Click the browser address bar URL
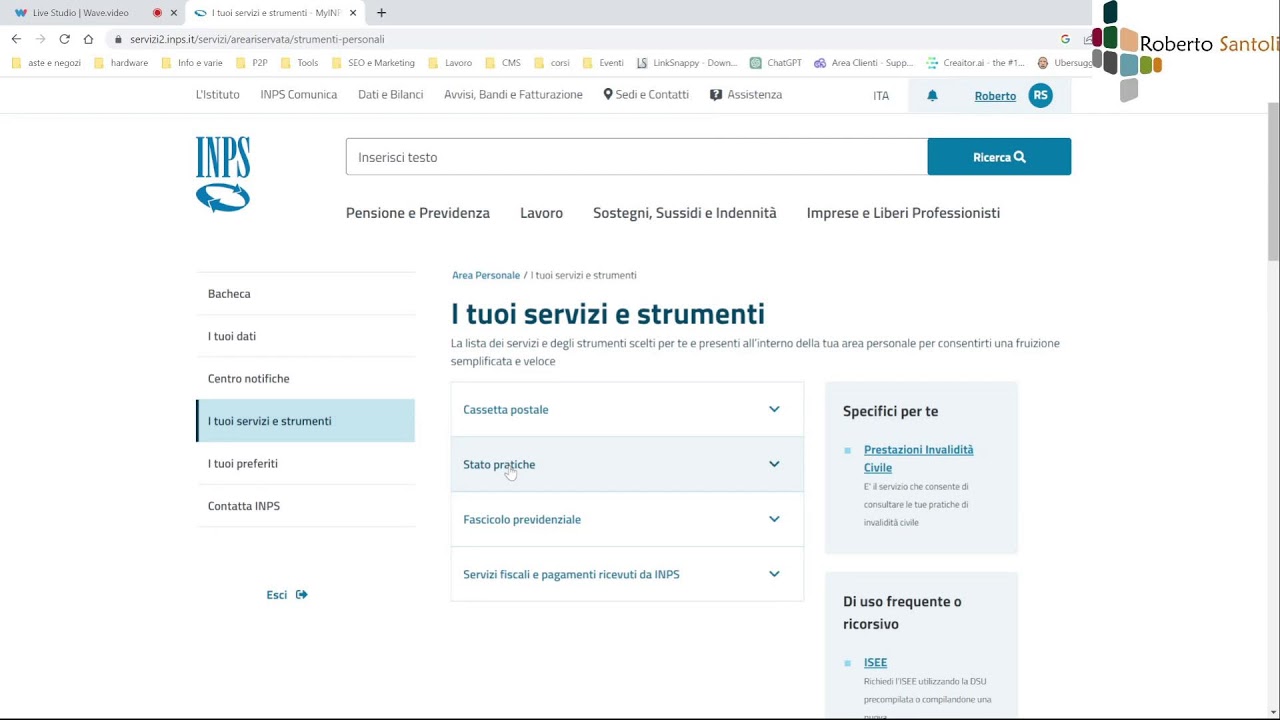This screenshot has width=1280, height=720. [257, 39]
